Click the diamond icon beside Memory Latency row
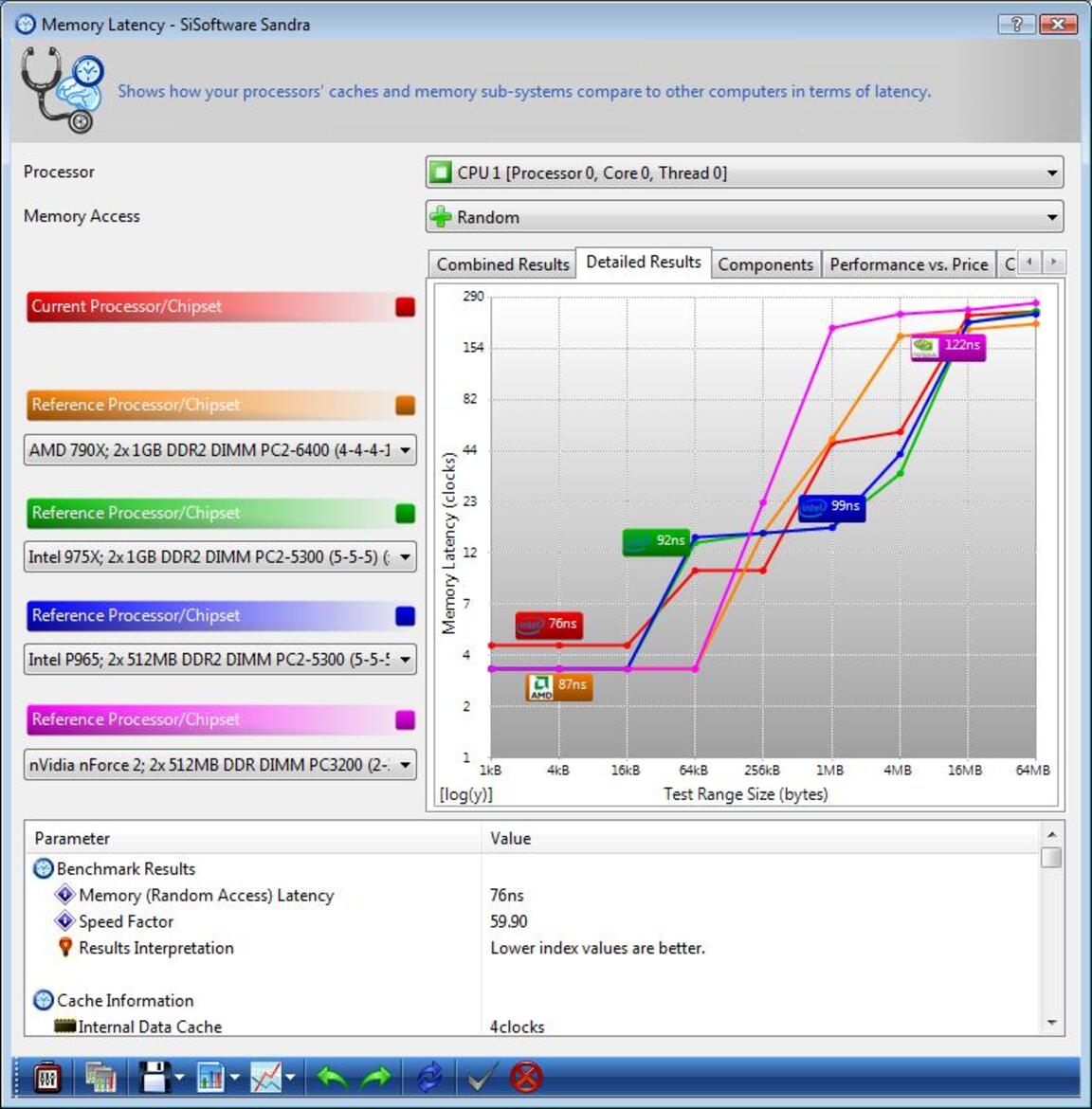The height and width of the screenshot is (1109, 1092). click(65, 895)
